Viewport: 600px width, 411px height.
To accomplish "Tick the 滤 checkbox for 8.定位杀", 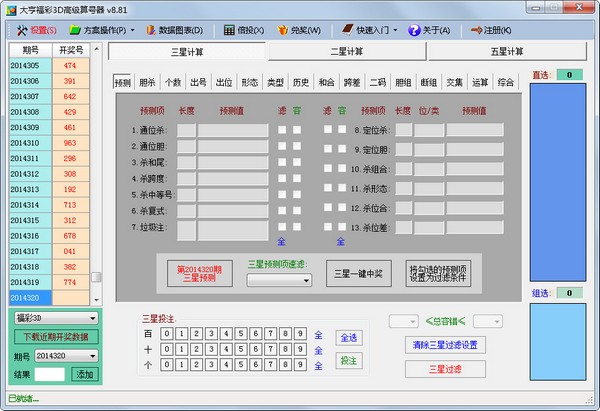I will (327, 130).
